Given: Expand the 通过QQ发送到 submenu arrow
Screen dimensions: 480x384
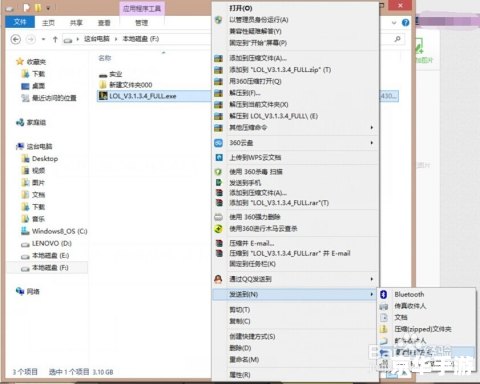Looking at the screenshot, I should [x=372, y=279].
